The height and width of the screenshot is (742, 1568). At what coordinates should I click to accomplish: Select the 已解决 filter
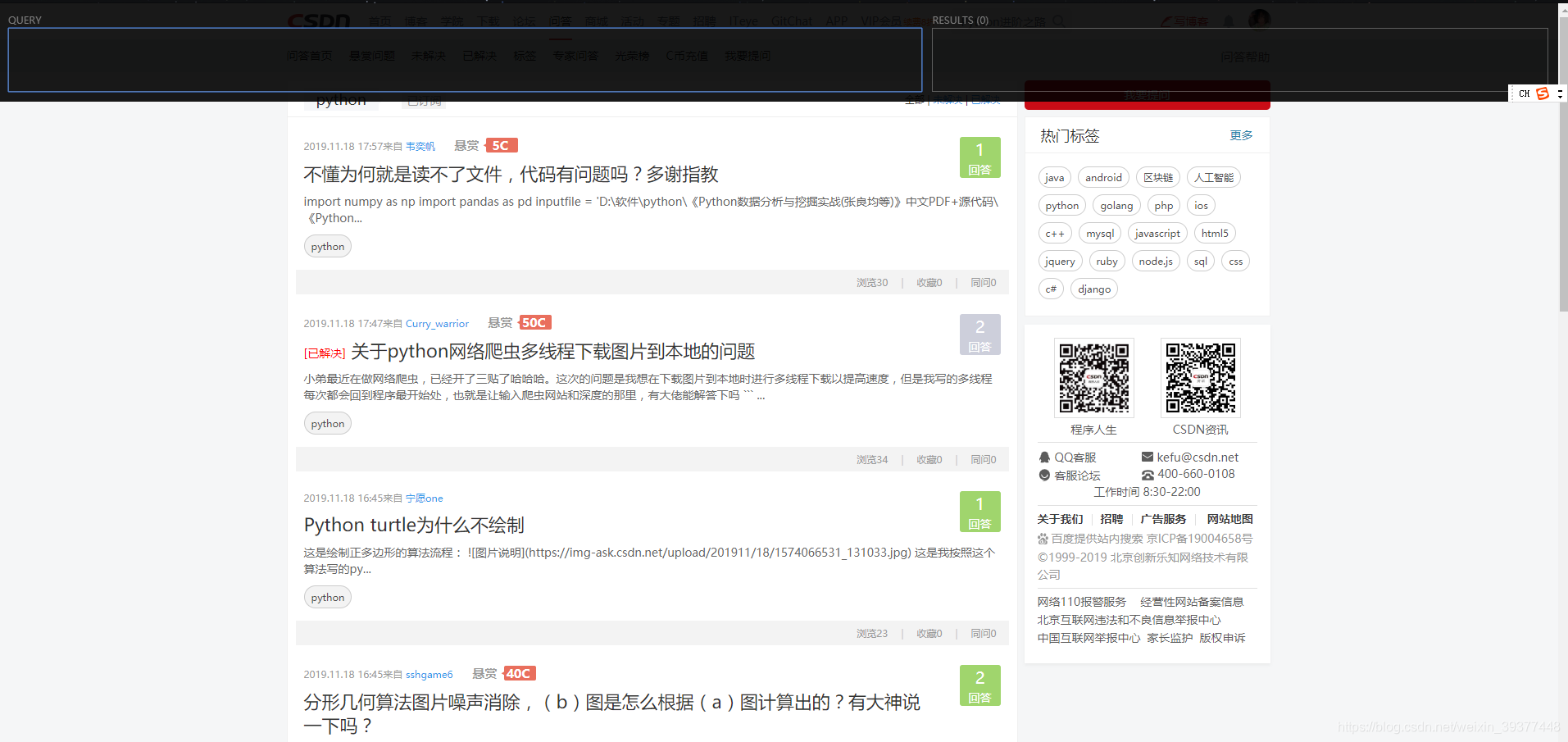point(984,99)
